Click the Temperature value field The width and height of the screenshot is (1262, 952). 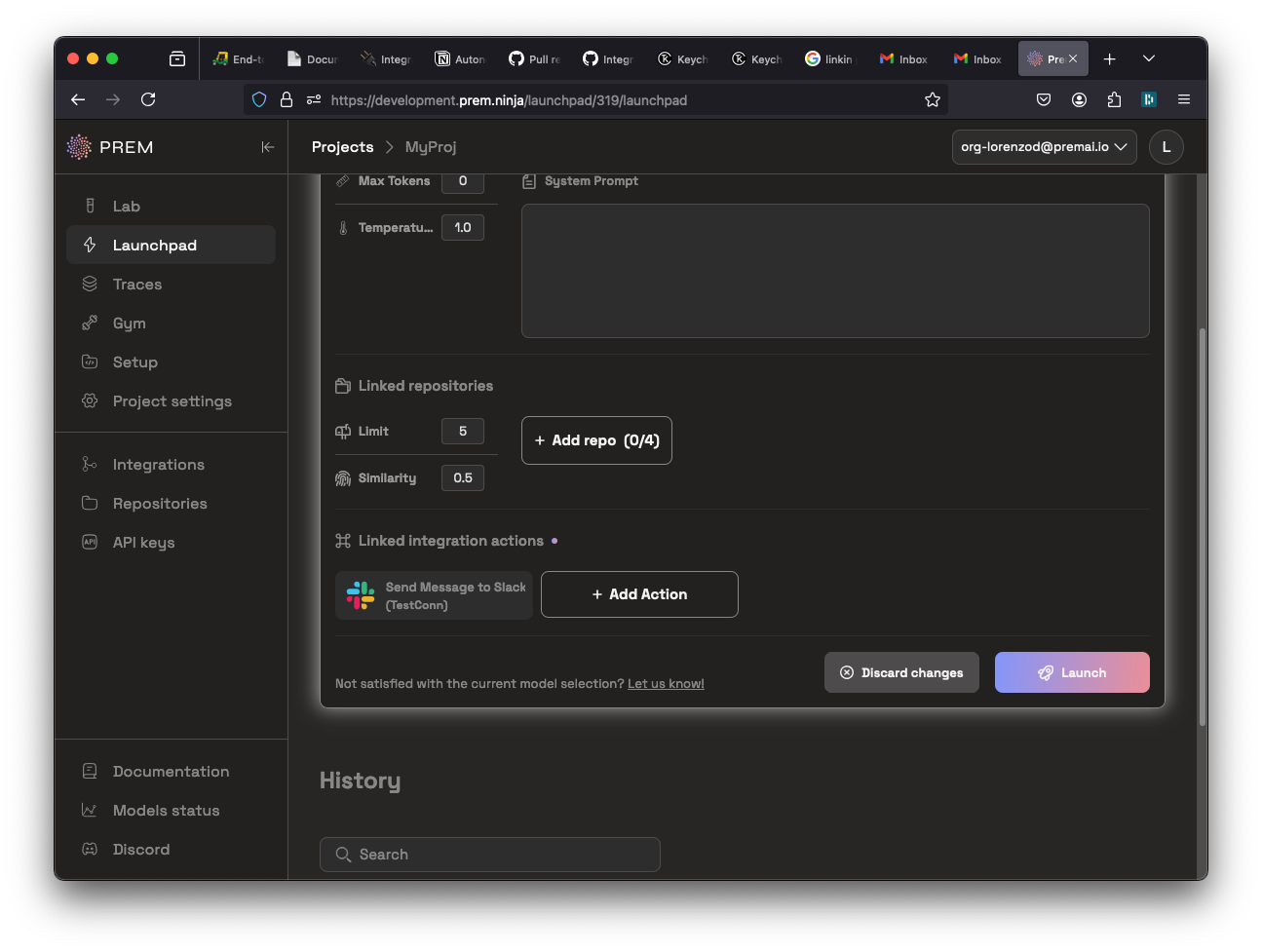click(463, 227)
